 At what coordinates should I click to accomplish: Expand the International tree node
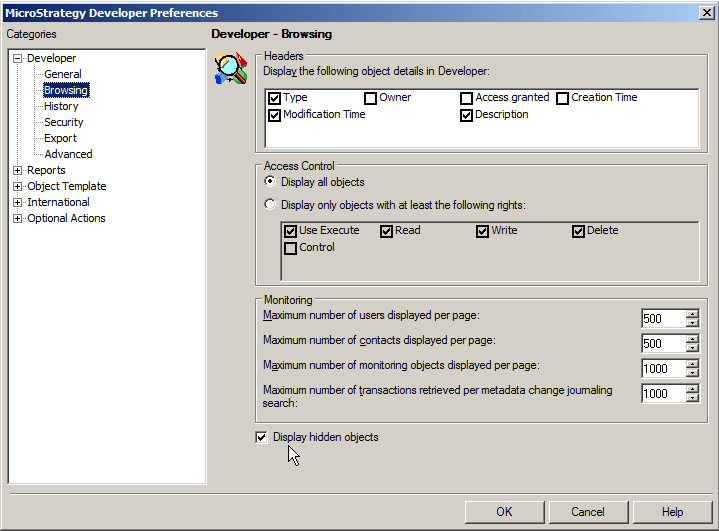[x=17, y=203]
